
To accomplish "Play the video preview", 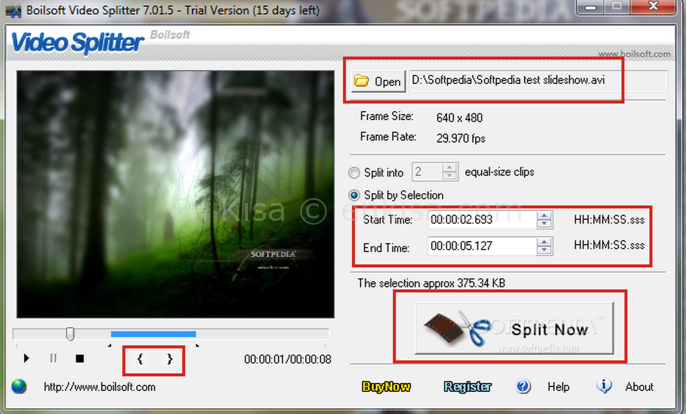I will pyautogui.click(x=26, y=358).
